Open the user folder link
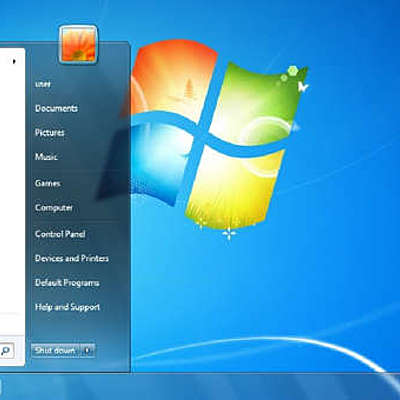The width and height of the screenshot is (400, 400). pos(43,84)
